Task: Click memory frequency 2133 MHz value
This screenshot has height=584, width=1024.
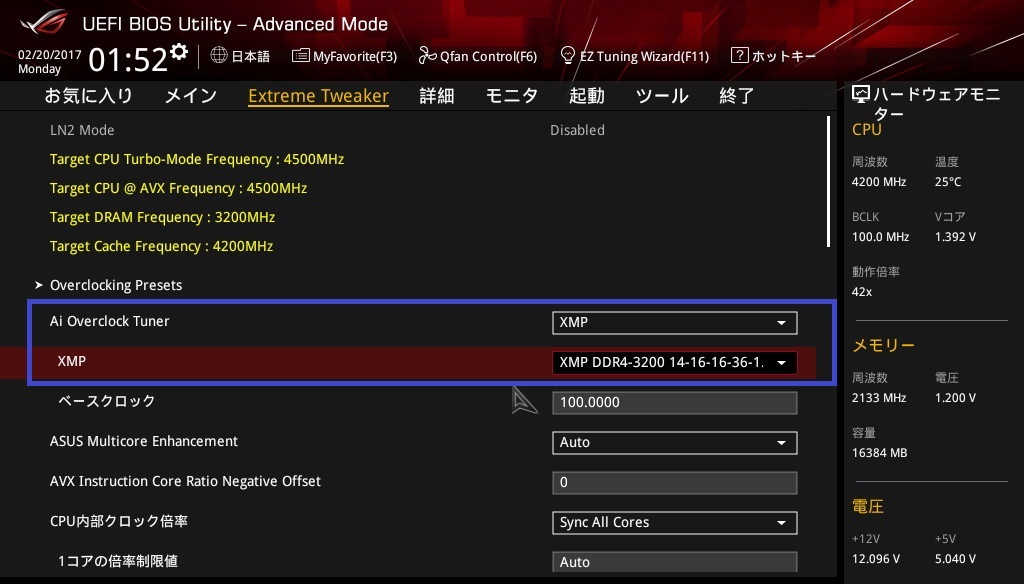Action: (x=879, y=398)
